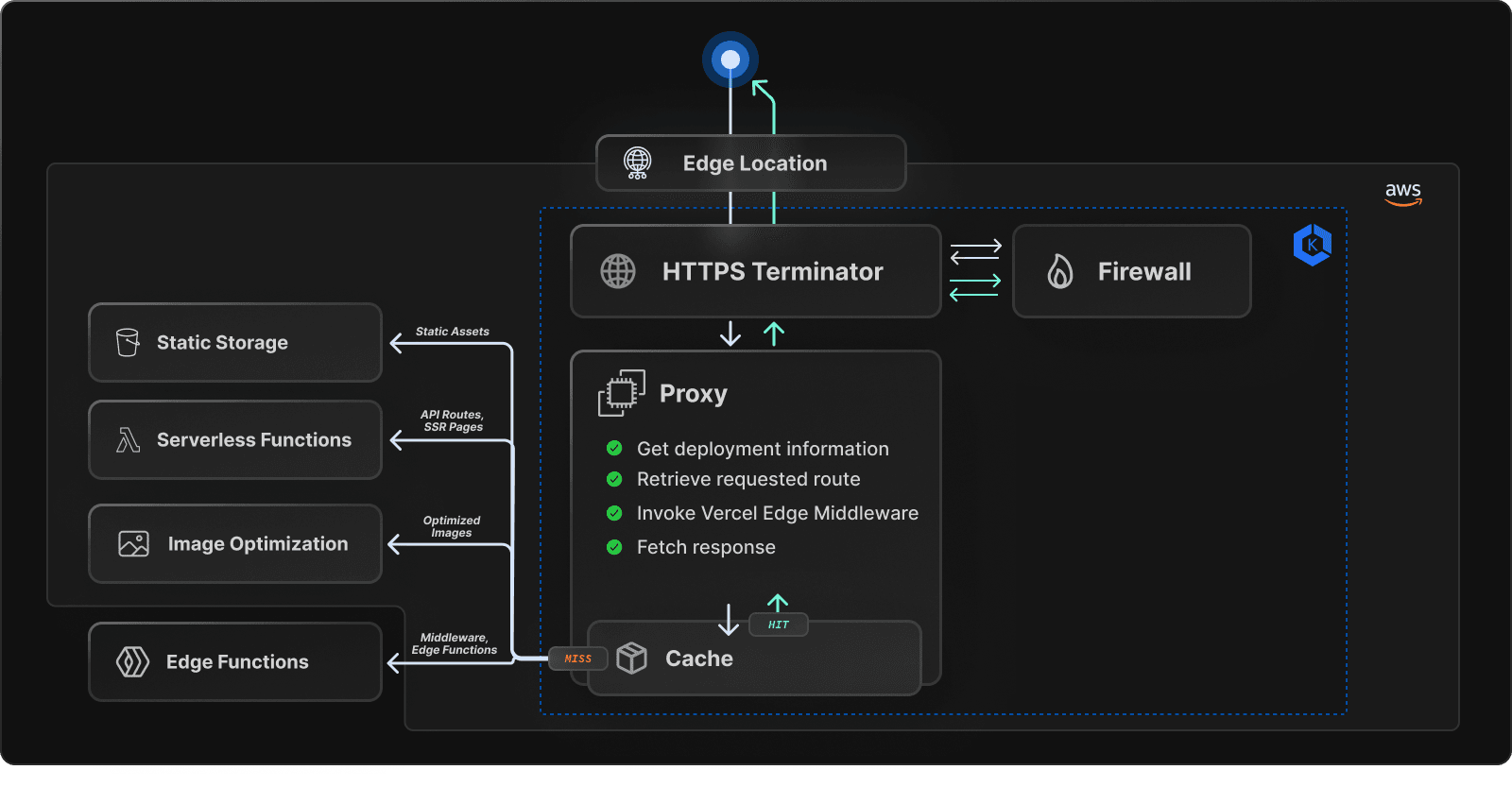Click the AWS logo
Viewport: 1512px width, 787px height.
click(1403, 193)
